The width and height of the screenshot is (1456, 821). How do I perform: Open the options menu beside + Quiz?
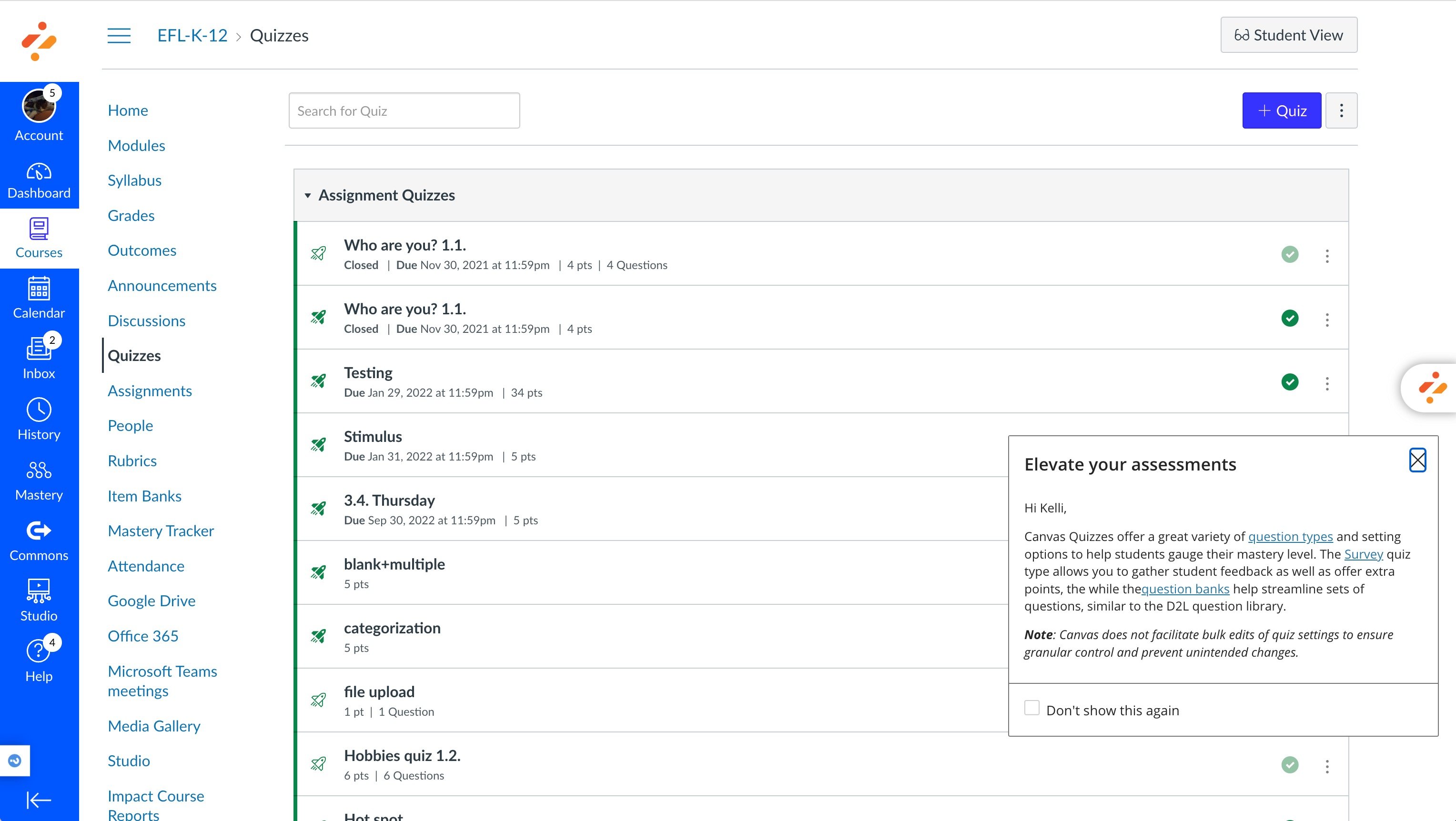click(x=1341, y=111)
